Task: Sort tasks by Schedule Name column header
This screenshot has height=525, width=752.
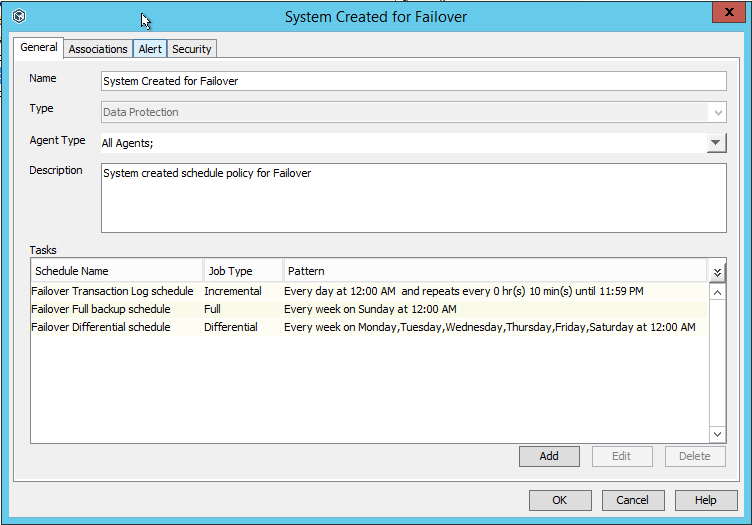Action: pos(115,271)
